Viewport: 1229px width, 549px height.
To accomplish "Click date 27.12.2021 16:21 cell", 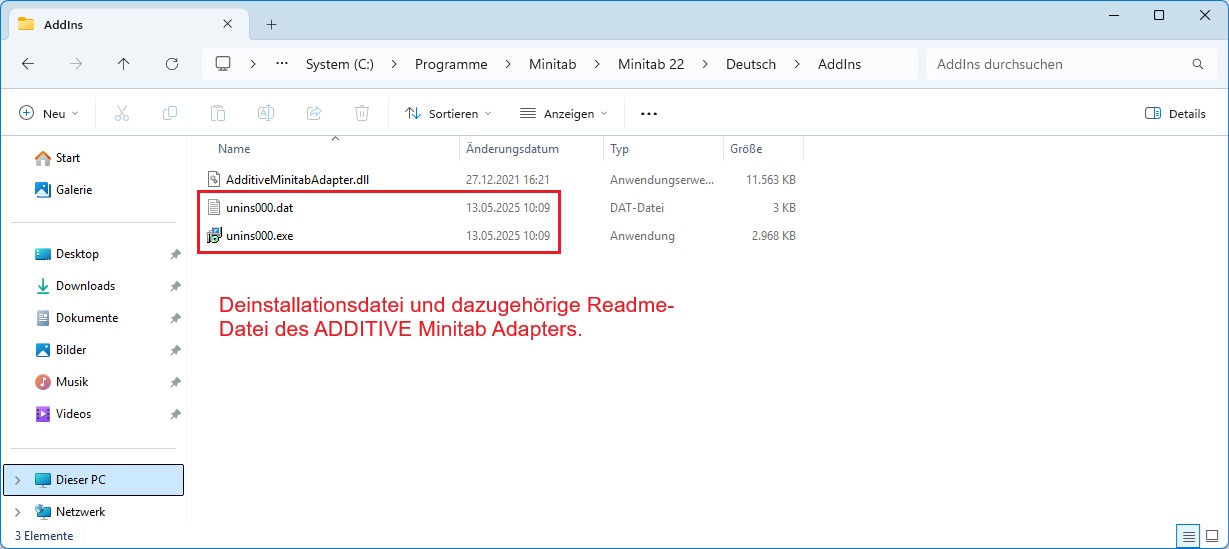I will (509, 180).
